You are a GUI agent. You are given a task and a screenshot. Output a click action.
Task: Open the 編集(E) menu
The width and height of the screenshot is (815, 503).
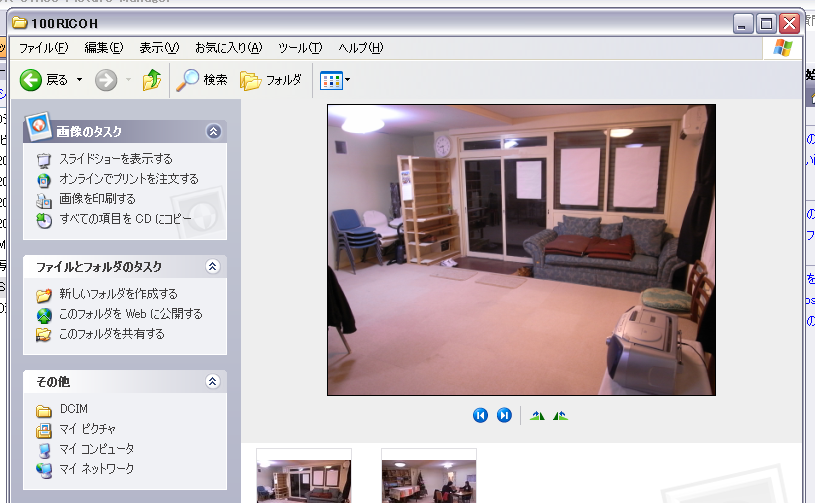[104, 48]
